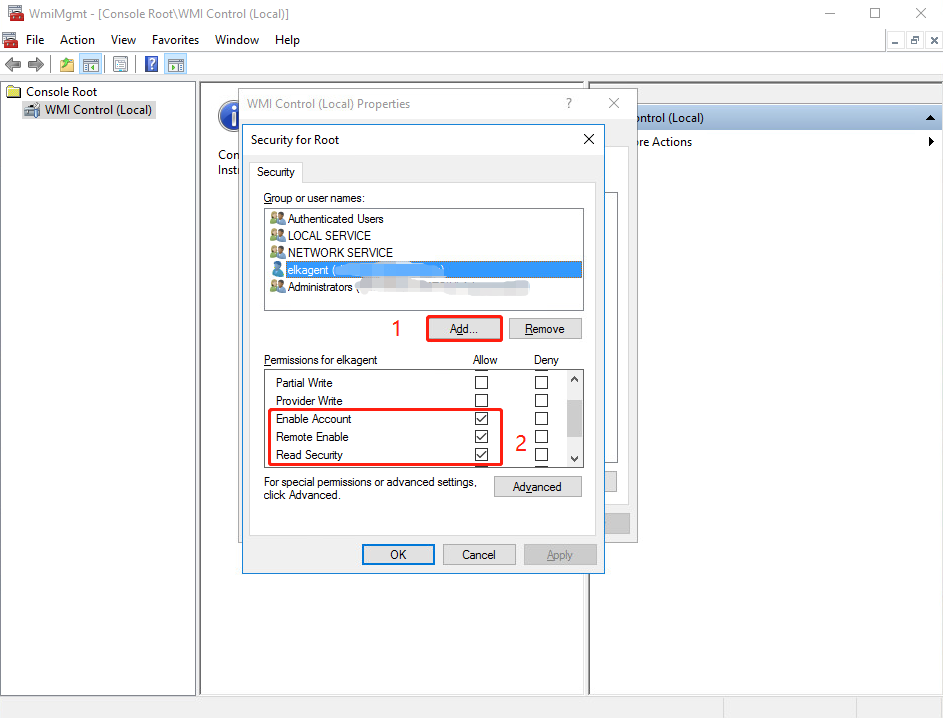Viewport: 943px width, 718px height.
Task: Click the Advanced button
Action: pos(537,486)
